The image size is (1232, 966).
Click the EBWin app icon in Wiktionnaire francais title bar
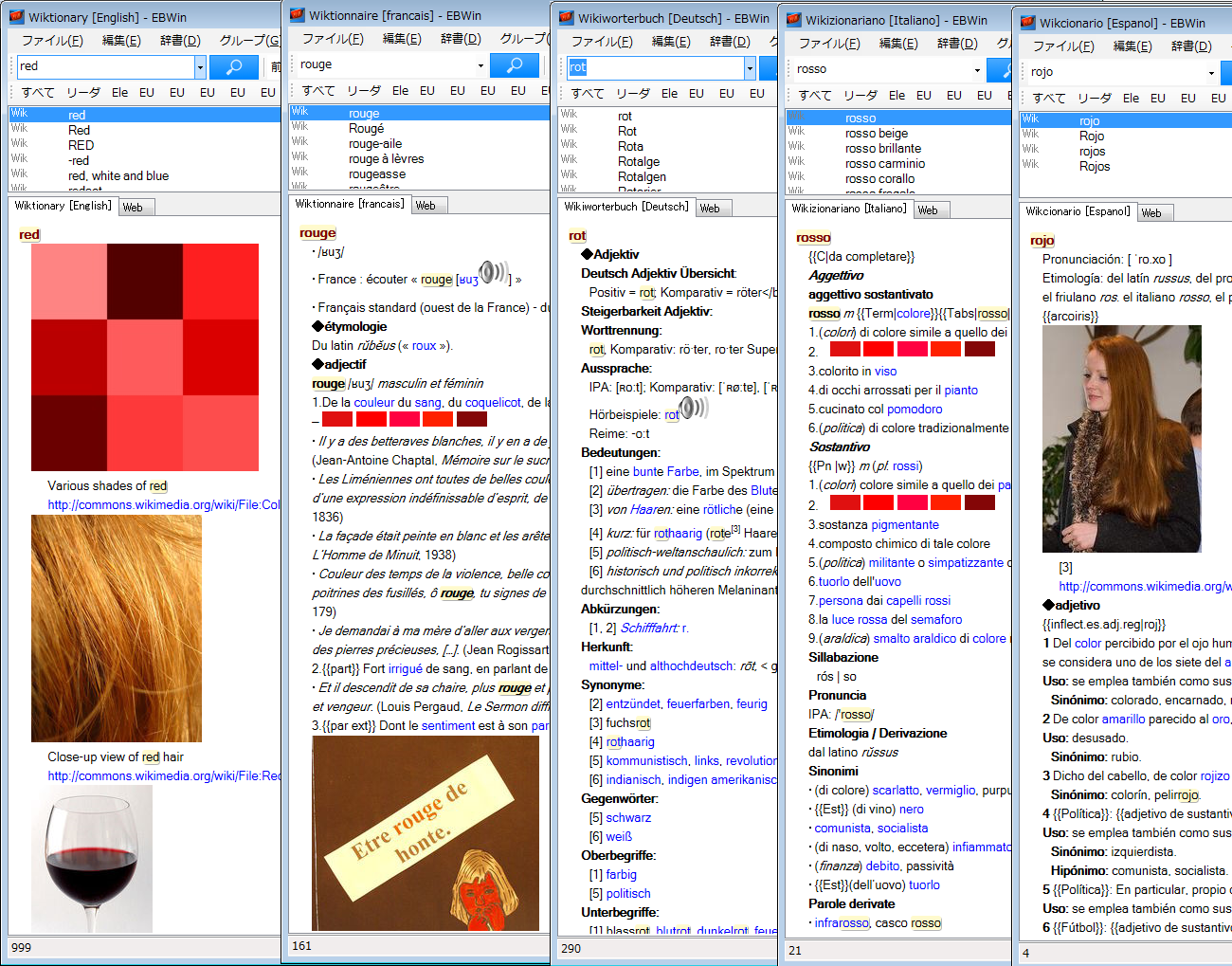(x=298, y=15)
